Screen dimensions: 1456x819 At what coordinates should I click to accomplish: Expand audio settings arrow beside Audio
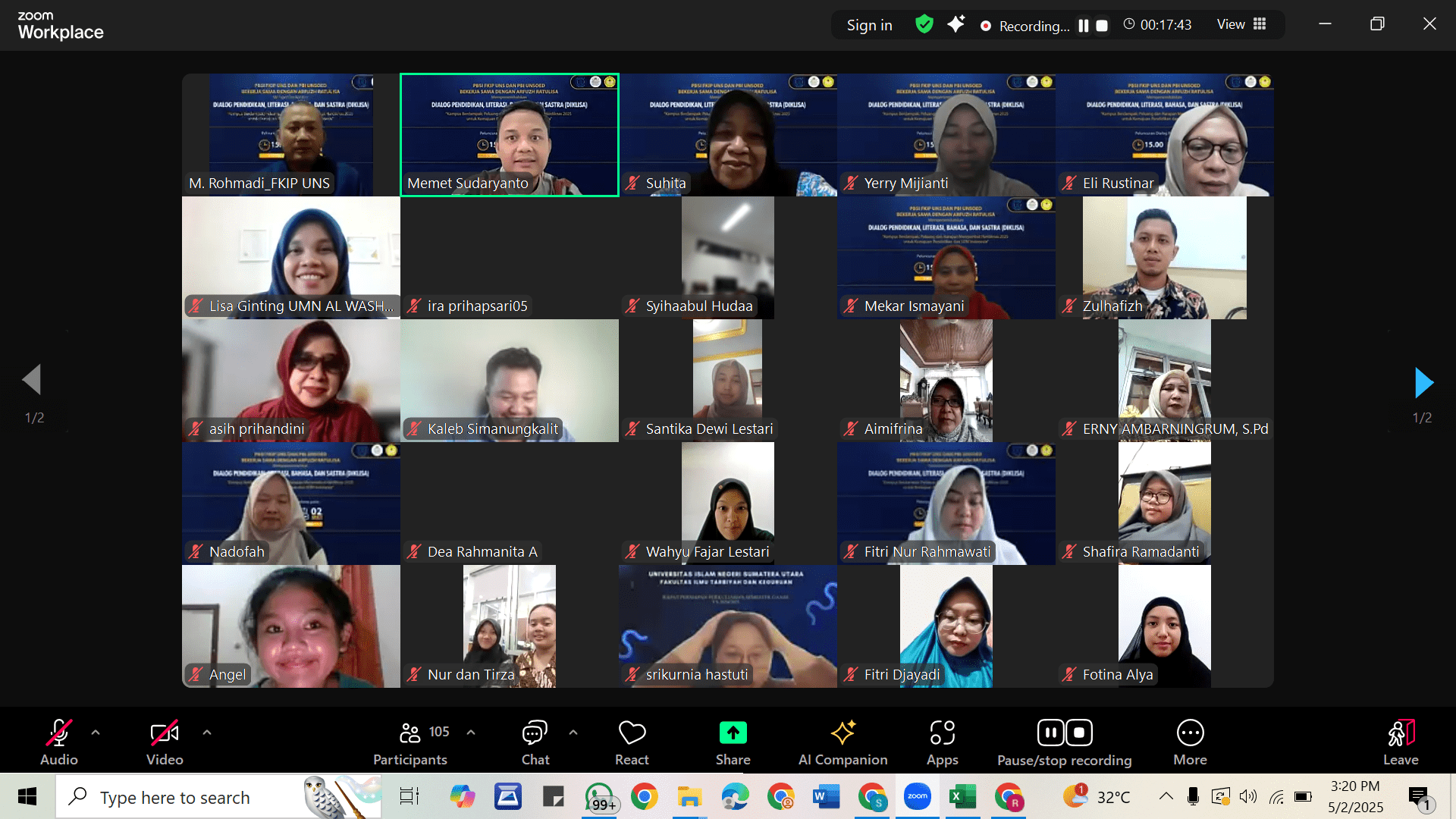coord(96,733)
